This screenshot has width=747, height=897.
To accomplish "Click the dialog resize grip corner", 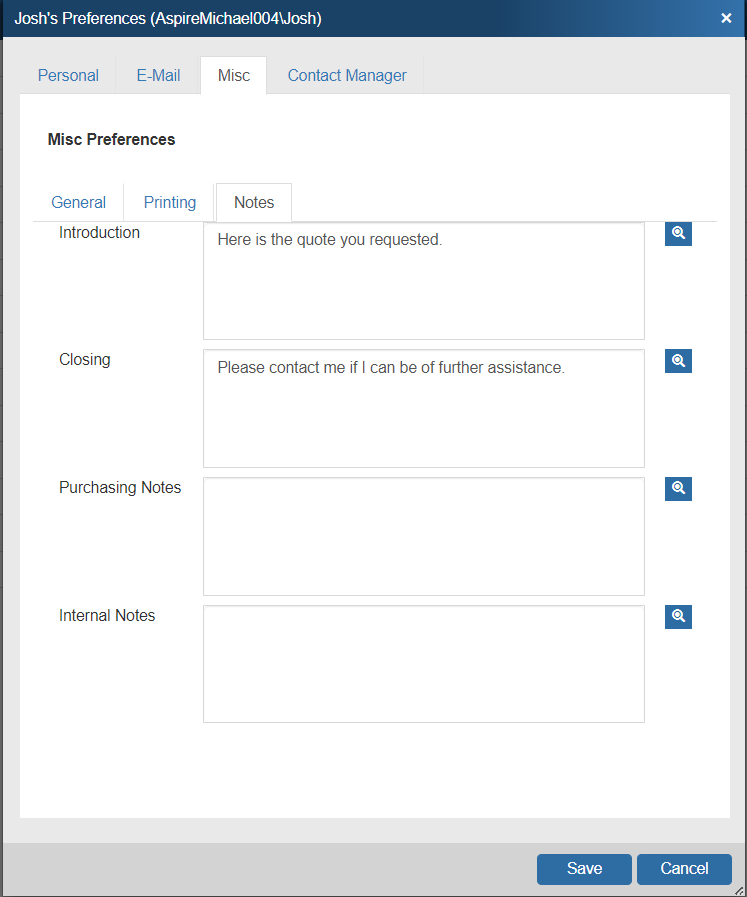I will [738, 889].
